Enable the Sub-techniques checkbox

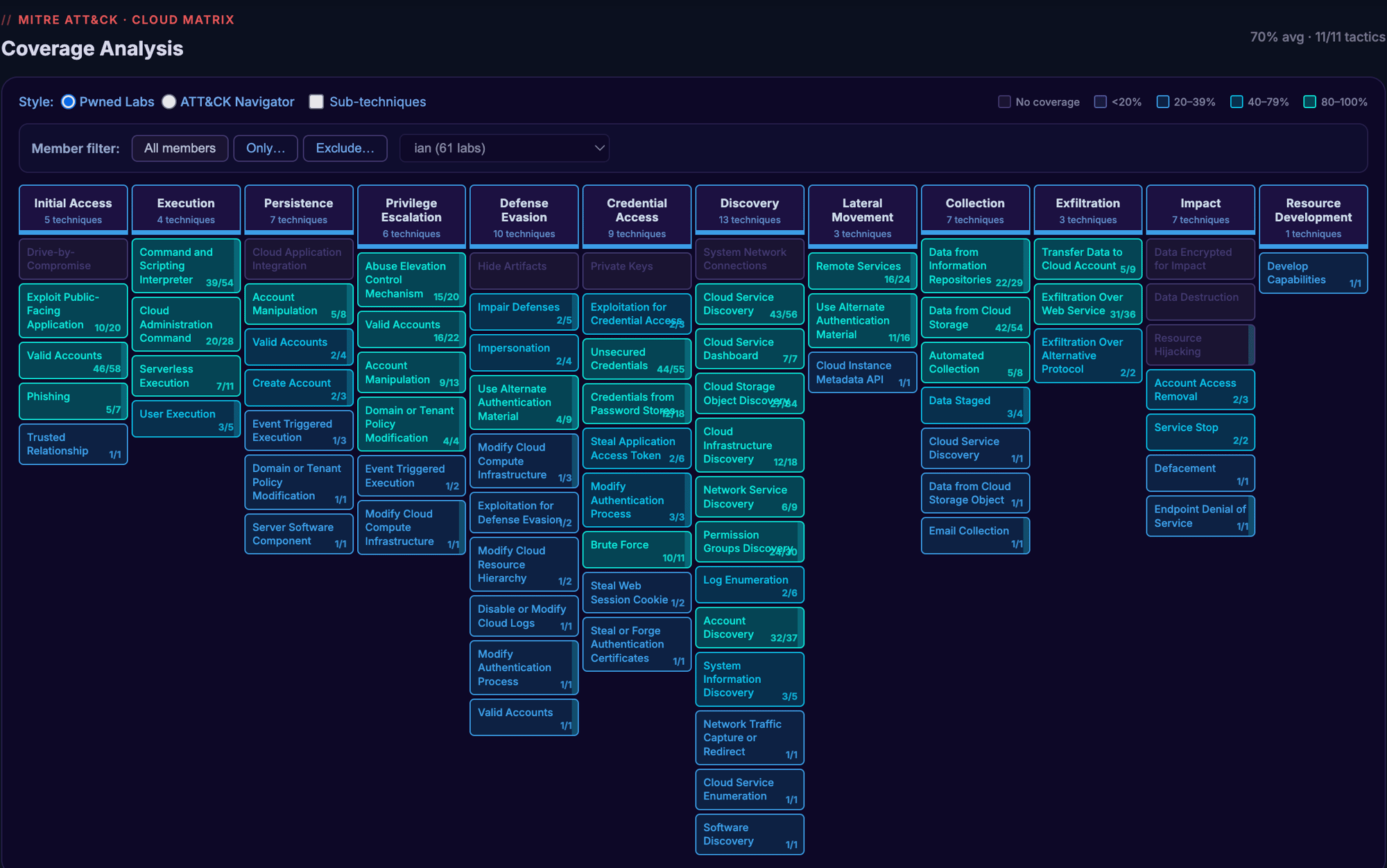(x=316, y=102)
